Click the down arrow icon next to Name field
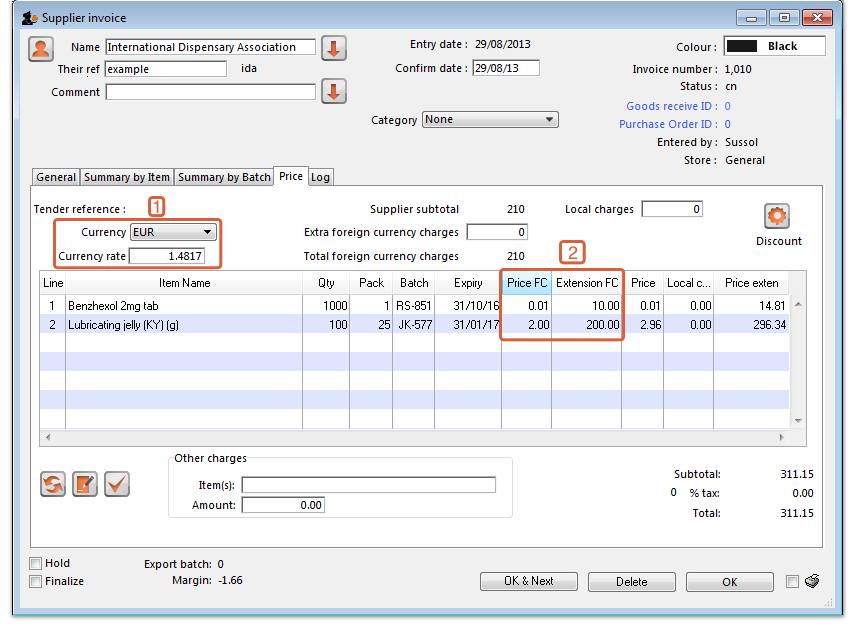Screen dimensions: 856x627 click(x=333, y=47)
